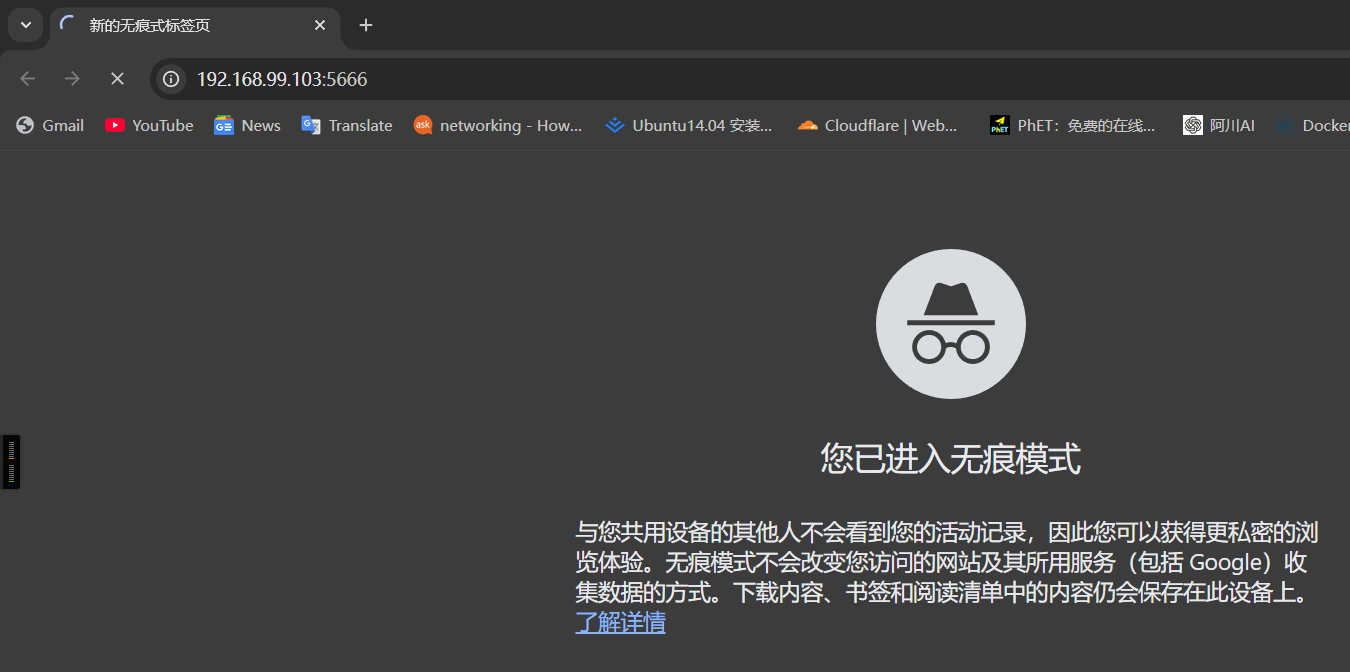The width and height of the screenshot is (1350, 672).
Task: Go forward with the right arrow
Action: point(72,78)
